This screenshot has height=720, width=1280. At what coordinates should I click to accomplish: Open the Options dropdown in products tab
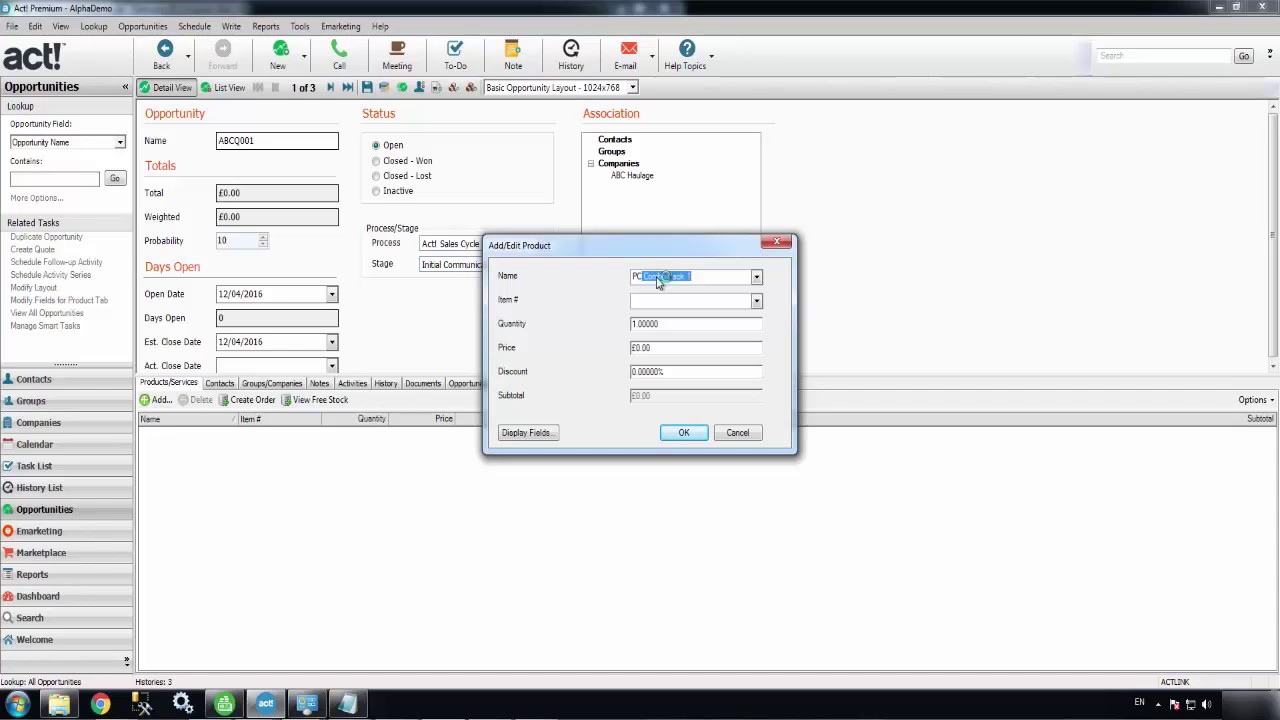[x=1256, y=400]
